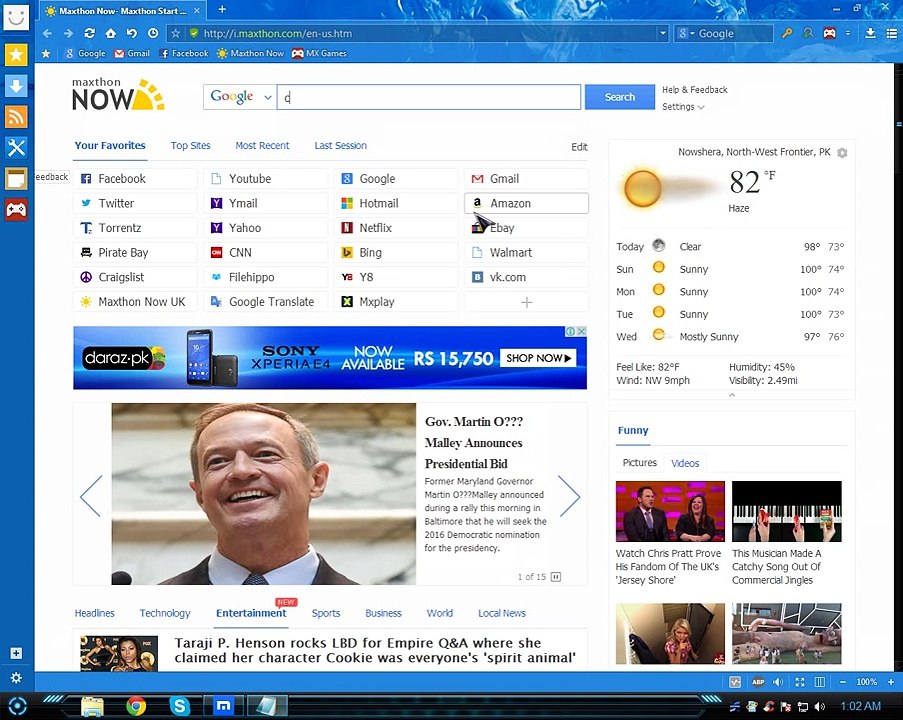Open the MX Games controller sidebar icon
The image size is (903, 720).
click(x=16, y=209)
